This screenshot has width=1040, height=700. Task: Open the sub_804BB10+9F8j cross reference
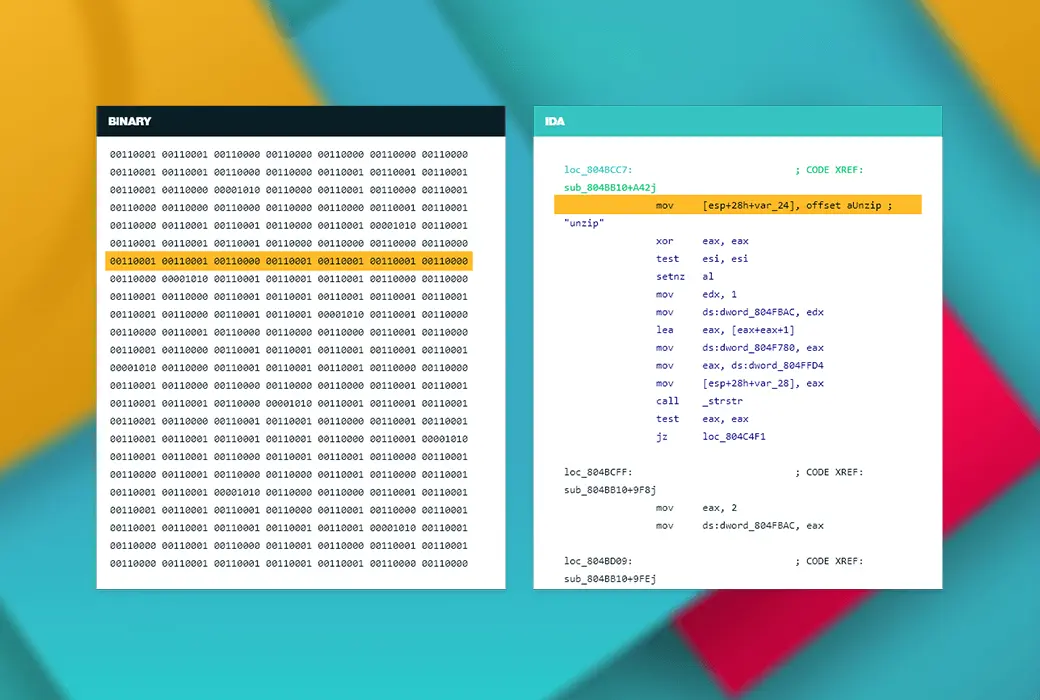610,490
